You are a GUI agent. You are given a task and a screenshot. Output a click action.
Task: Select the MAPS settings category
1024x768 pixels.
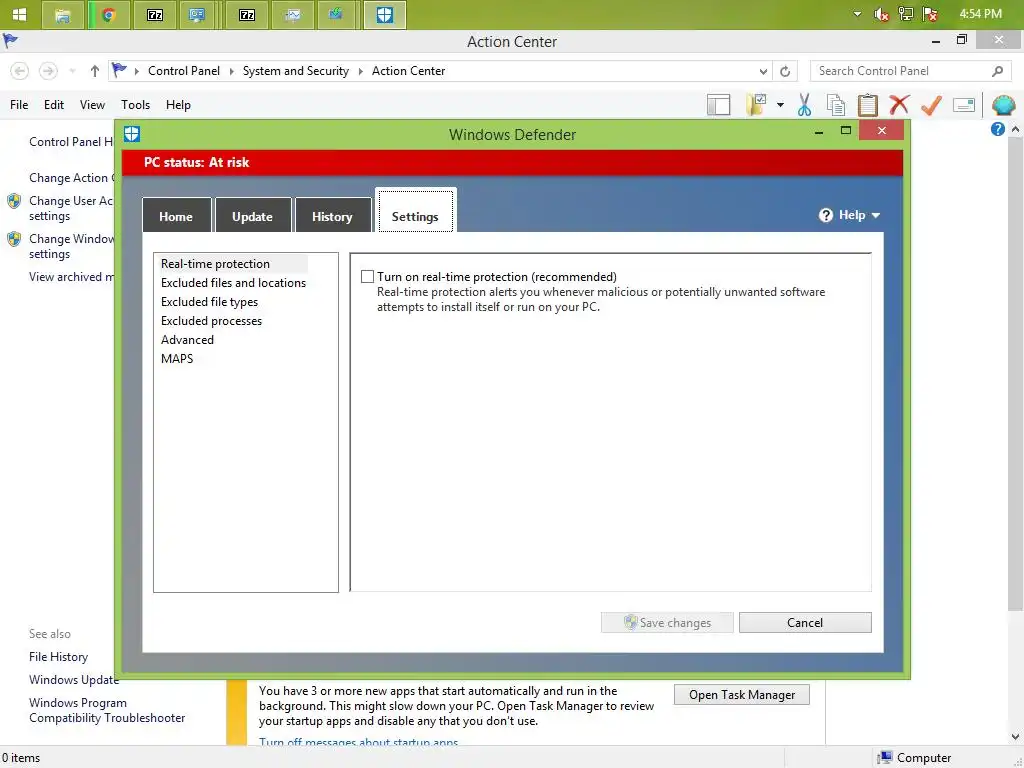coord(177,359)
